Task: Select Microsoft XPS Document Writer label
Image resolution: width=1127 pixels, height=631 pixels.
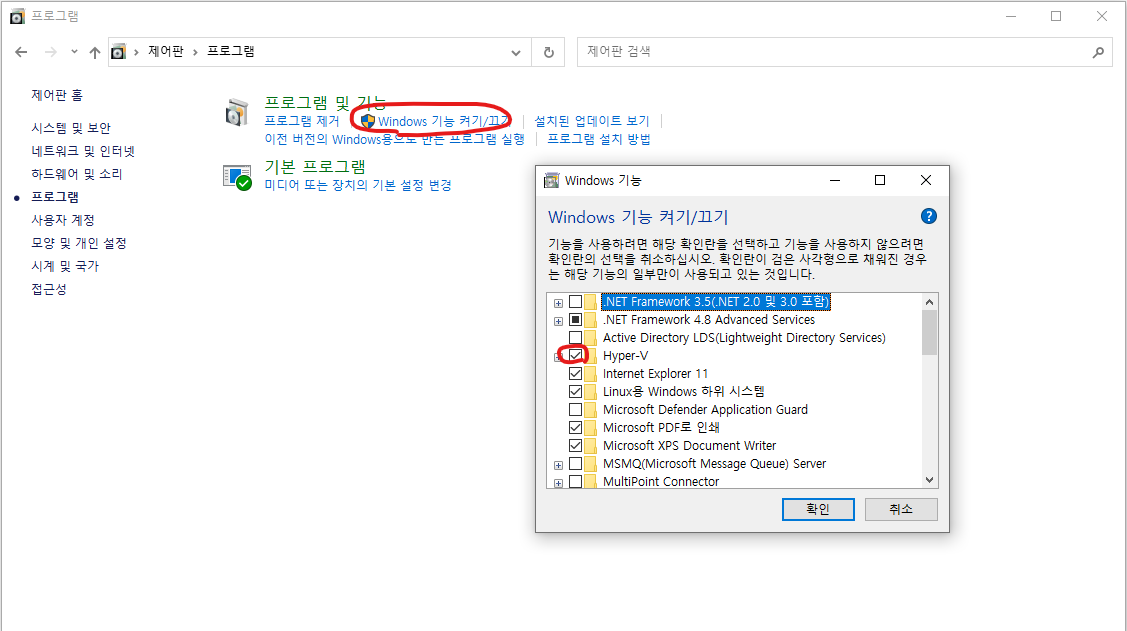Action: (x=689, y=446)
